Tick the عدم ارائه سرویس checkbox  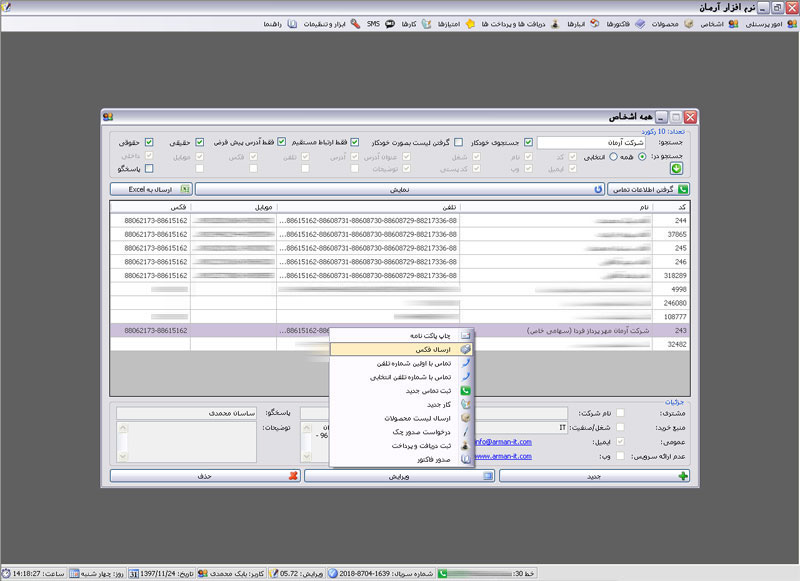click(x=620, y=456)
